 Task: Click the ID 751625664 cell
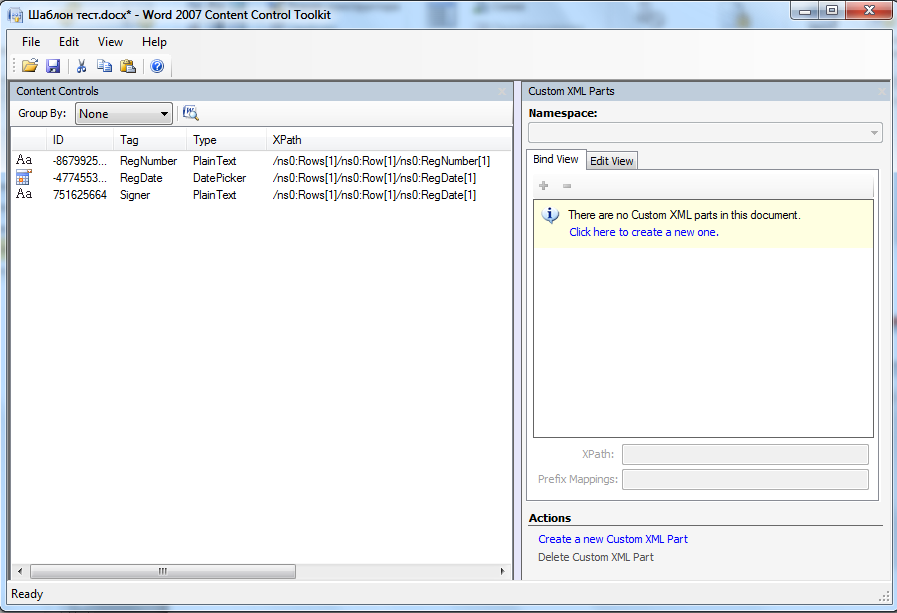[x=80, y=195]
